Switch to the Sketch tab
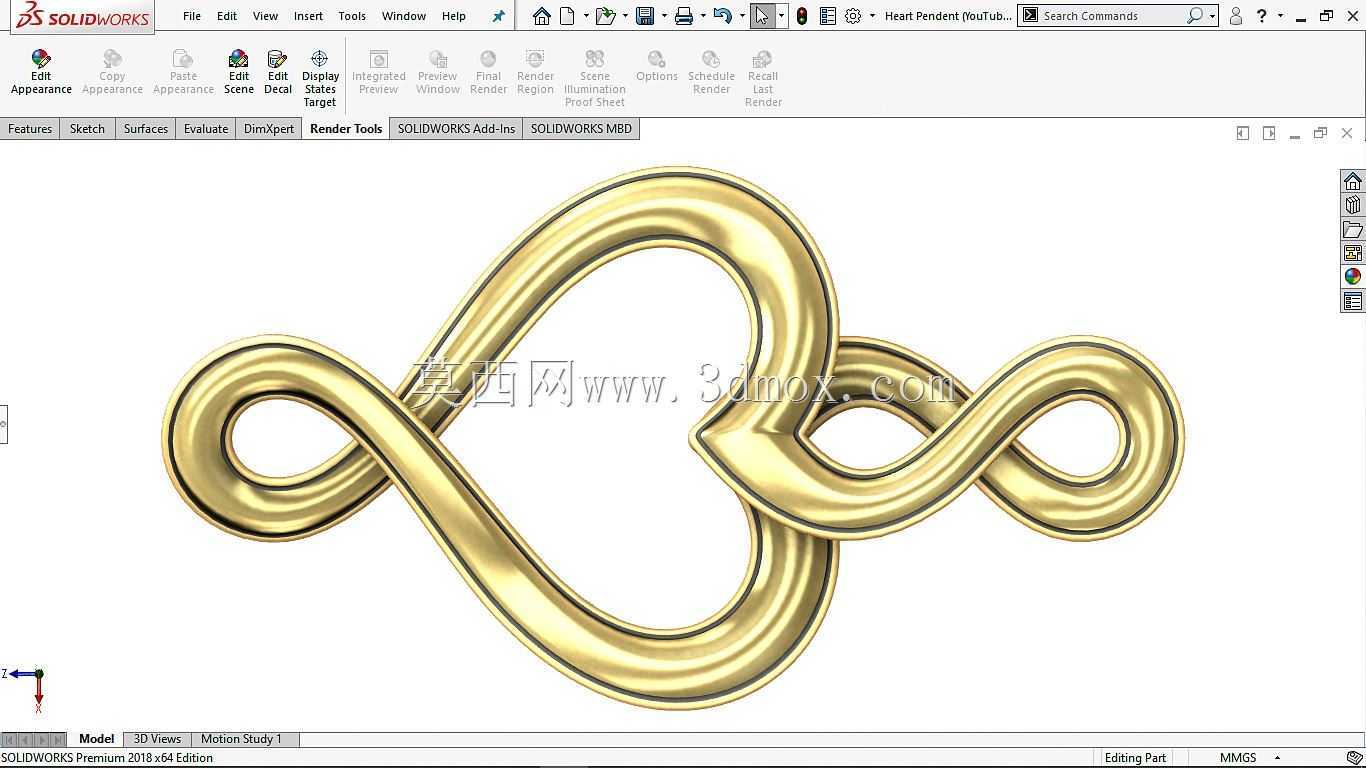Screen dimensions: 1366x768 point(87,129)
